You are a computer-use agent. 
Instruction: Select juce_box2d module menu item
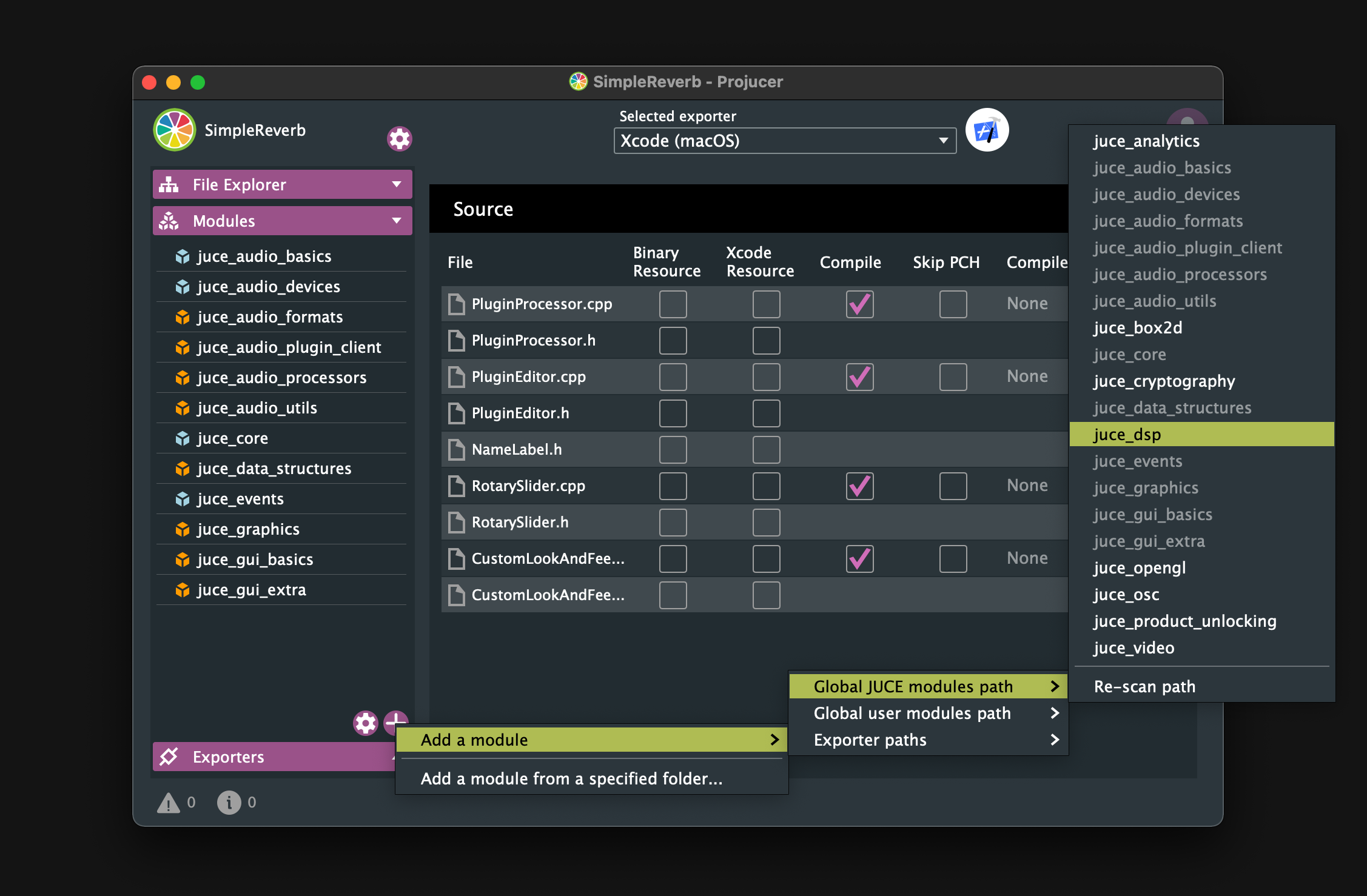click(1201, 327)
